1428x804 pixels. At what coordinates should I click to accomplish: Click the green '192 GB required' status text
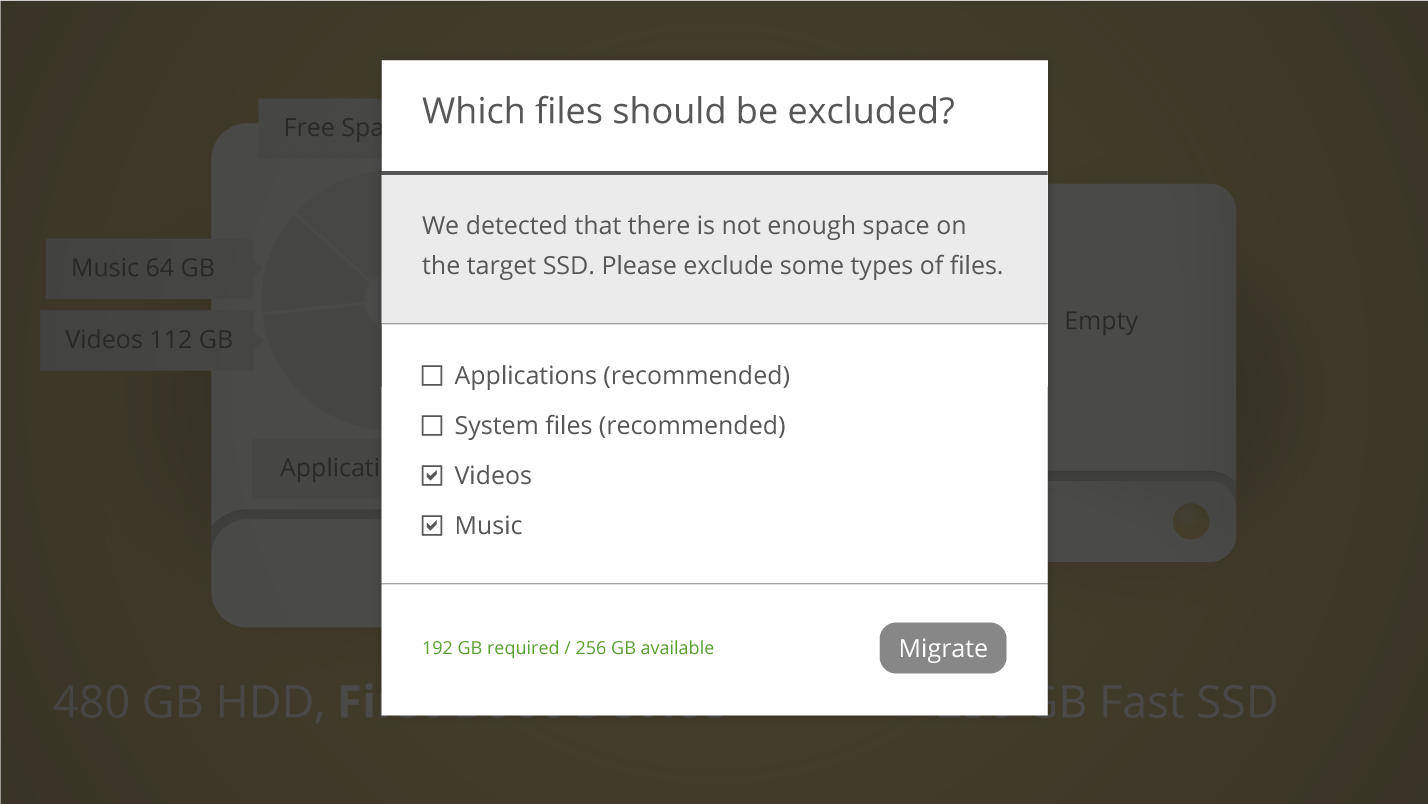pyautogui.click(x=567, y=648)
